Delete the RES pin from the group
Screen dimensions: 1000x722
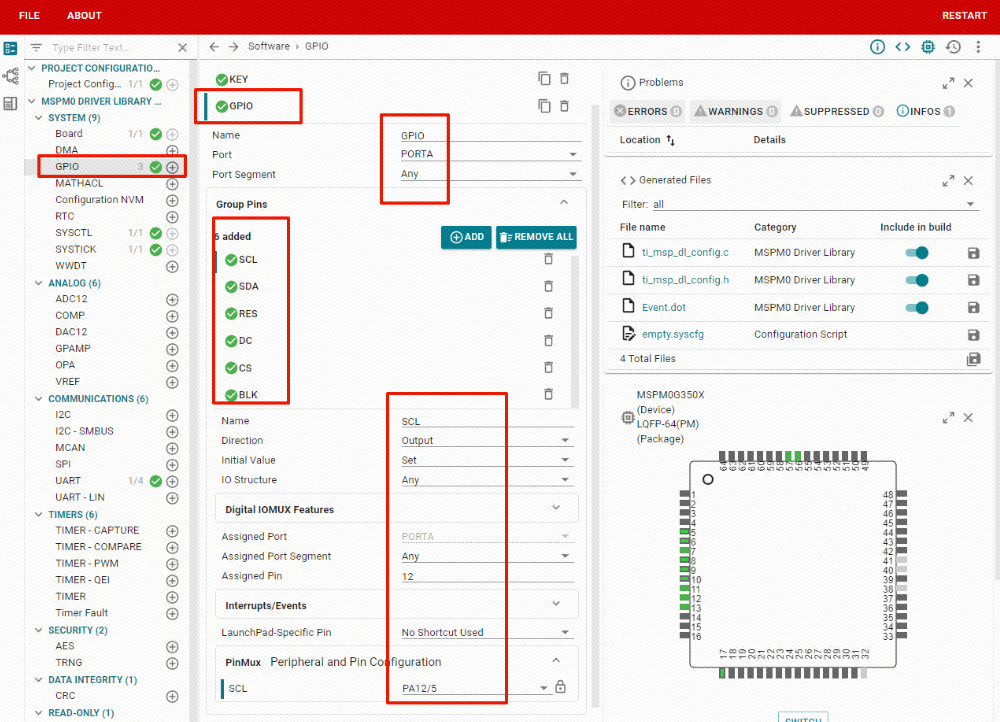(x=548, y=313)
